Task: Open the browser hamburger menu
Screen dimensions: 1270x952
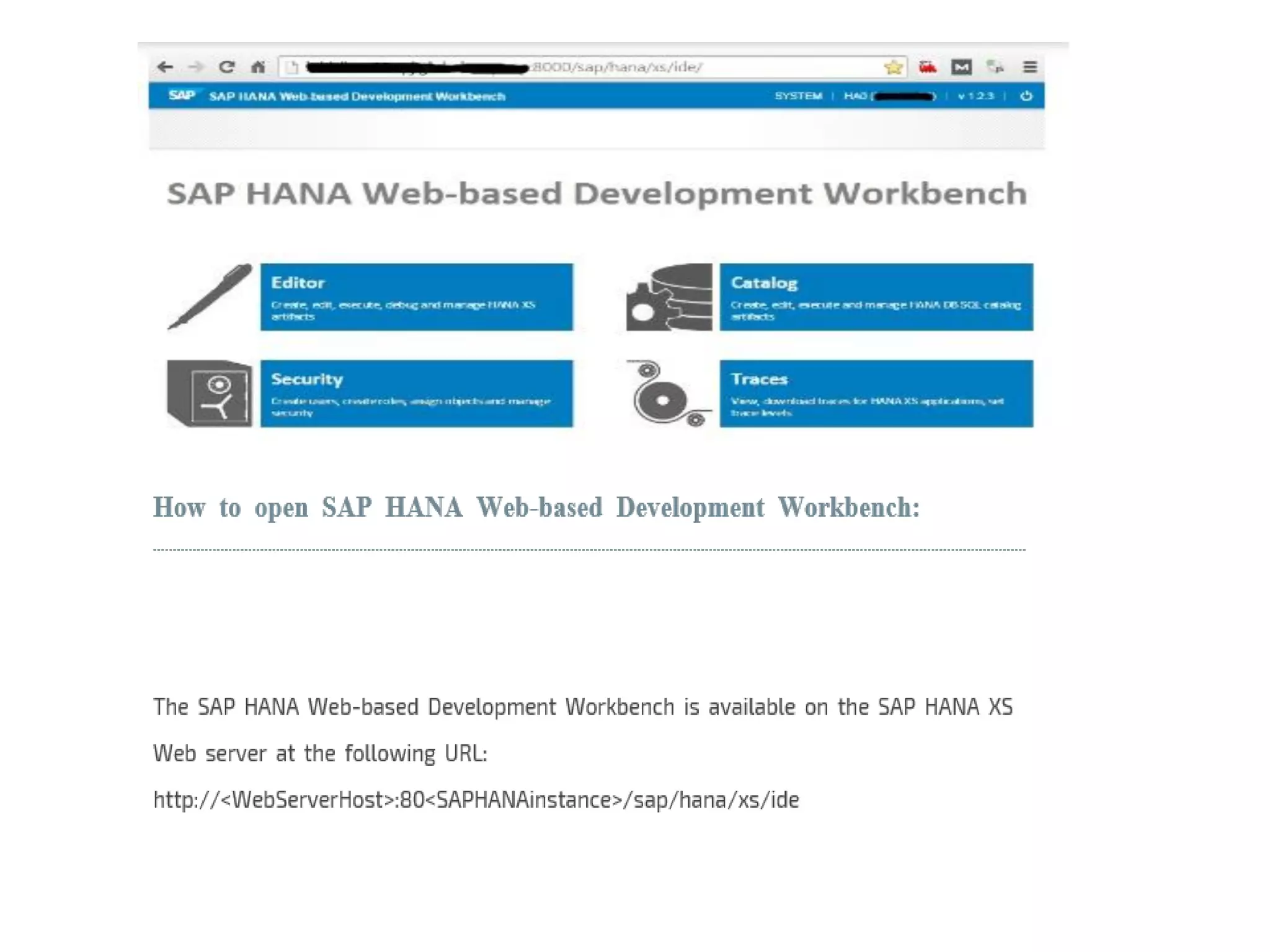Action: (1030, 67)
